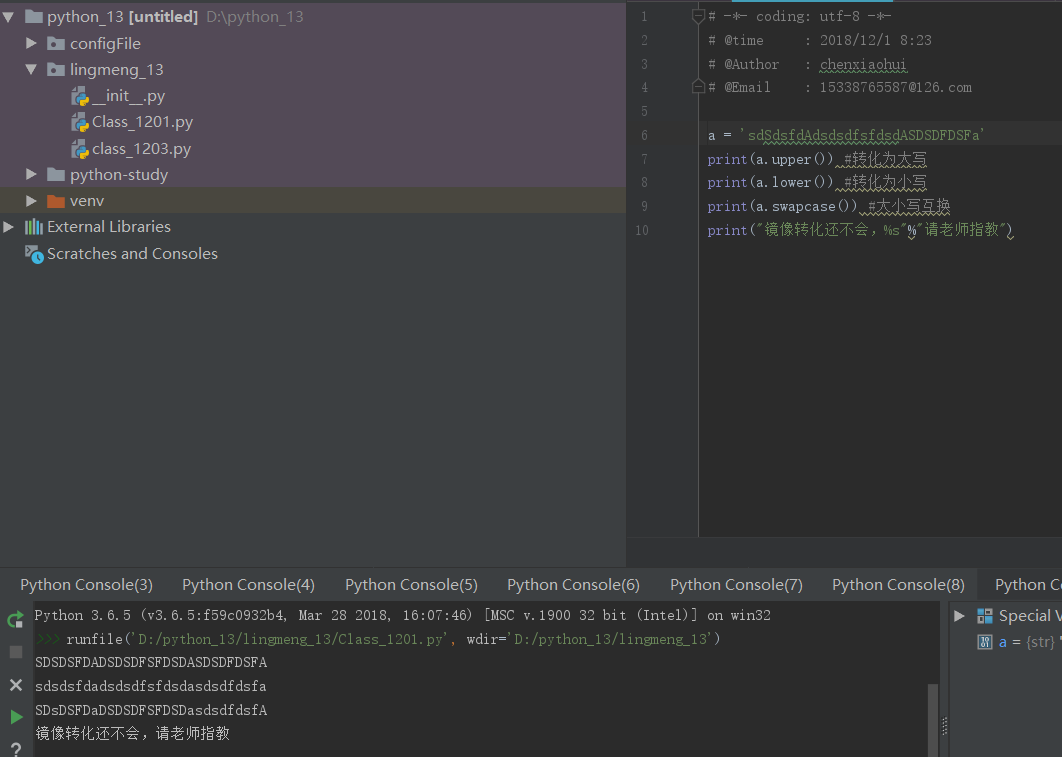
Task: Collapse the lingmeng_13 folder arrow
Action: [x=32, y=70]
